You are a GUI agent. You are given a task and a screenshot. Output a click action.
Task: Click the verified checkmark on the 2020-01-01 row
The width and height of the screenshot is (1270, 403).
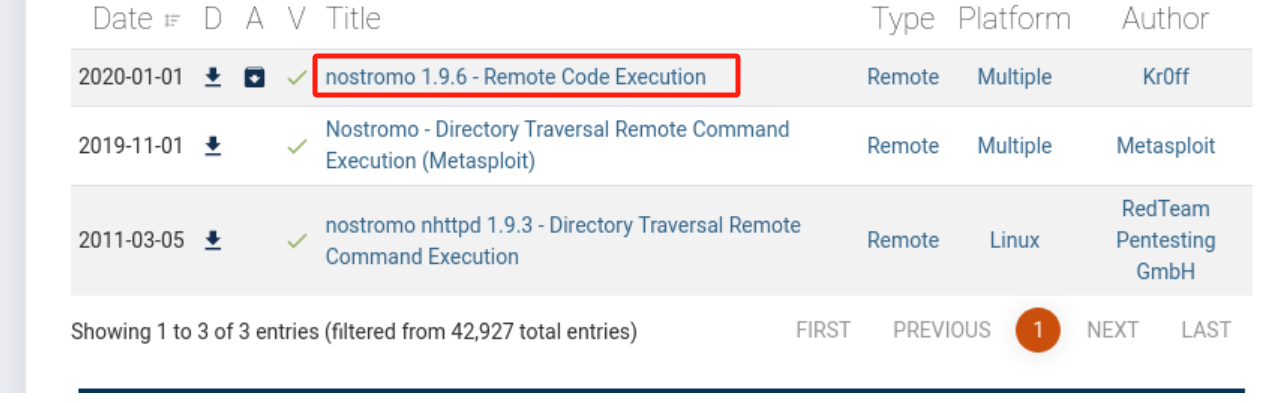(x=296, y=77)
